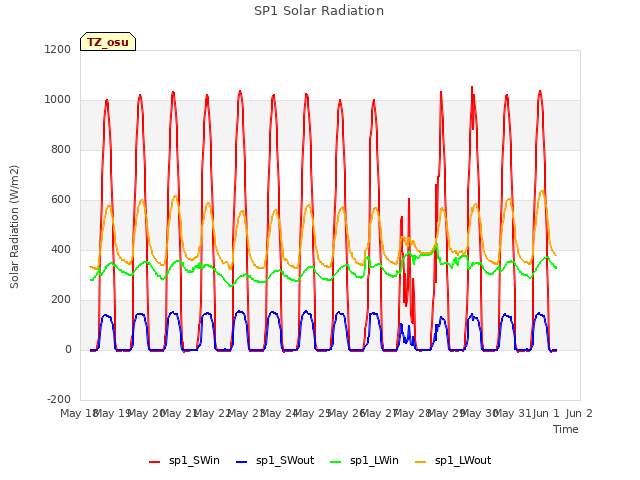Click the green sp1_LWin legend swatch
The width and height of the screenshot is (640, 480).
[x=336, y=462]
